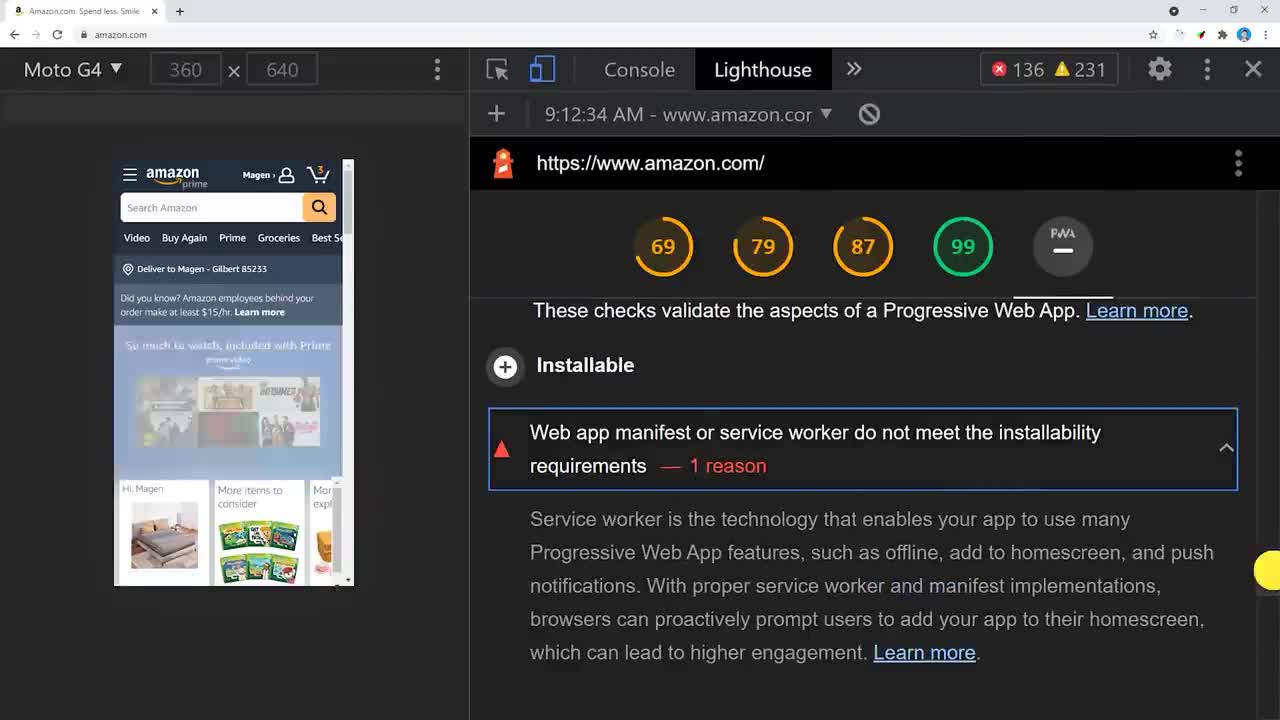
Task: Select the PWA category gauge
Action: click(x=1063, y=246)
